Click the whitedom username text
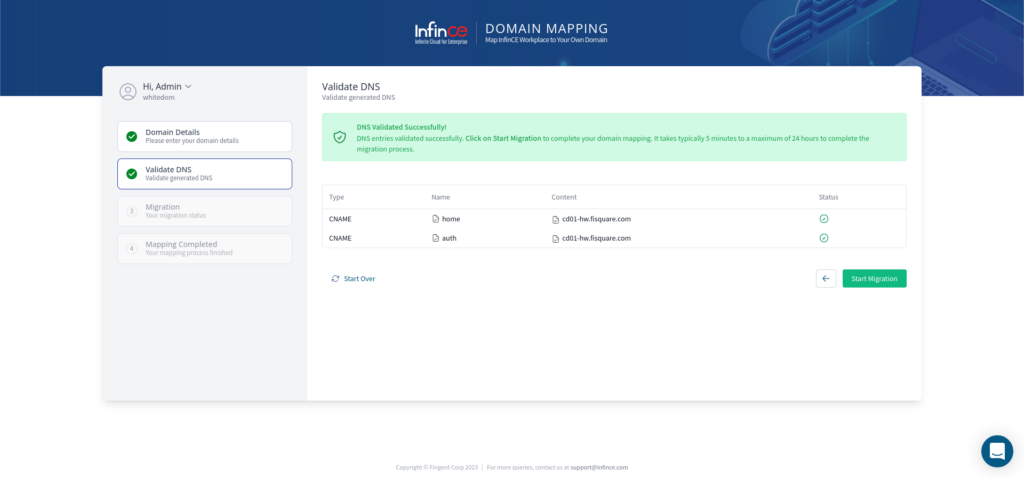The image size is (1024, 478). coord(159,97)
